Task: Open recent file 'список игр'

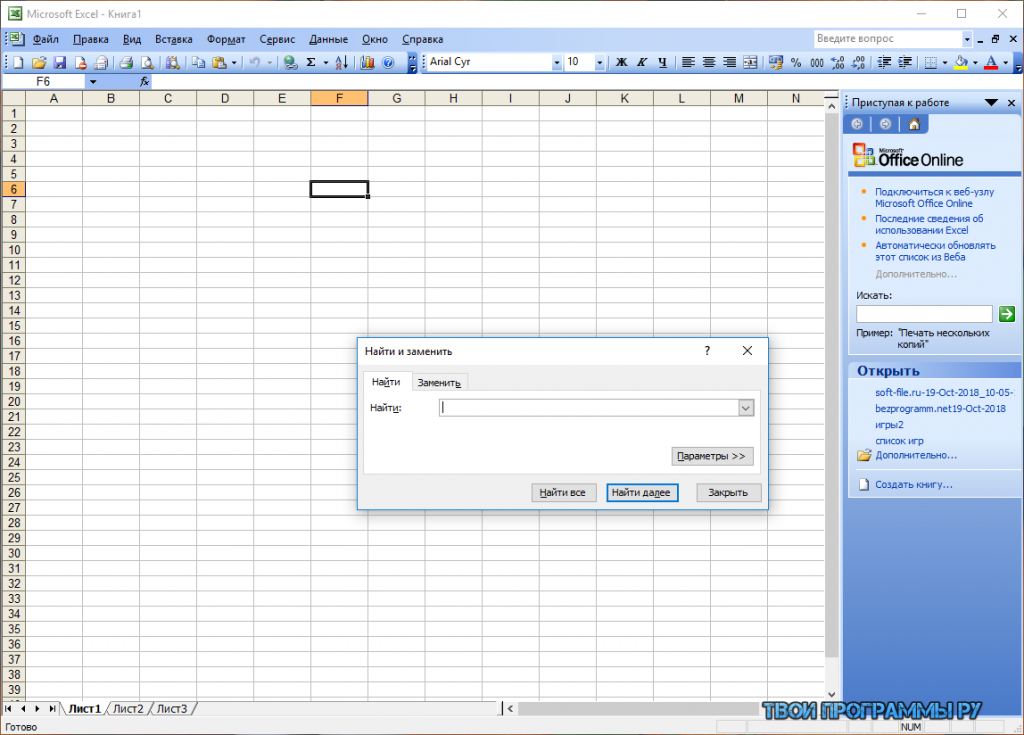Action: point(899,441)
